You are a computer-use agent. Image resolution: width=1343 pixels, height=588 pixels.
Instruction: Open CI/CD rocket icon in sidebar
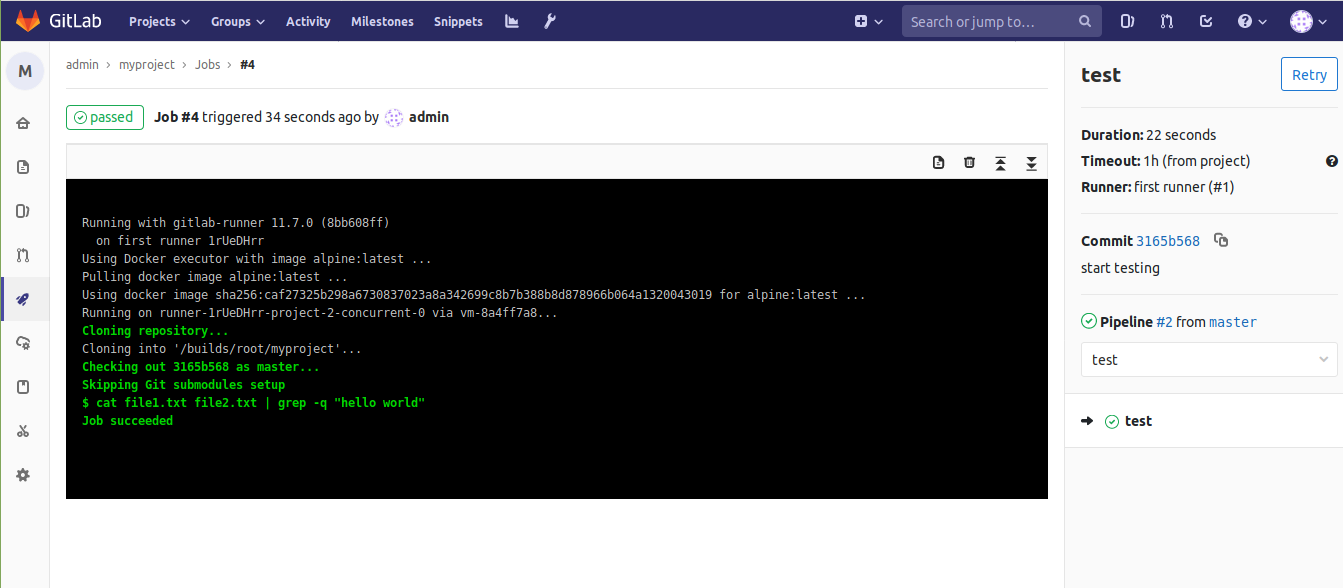23,299
